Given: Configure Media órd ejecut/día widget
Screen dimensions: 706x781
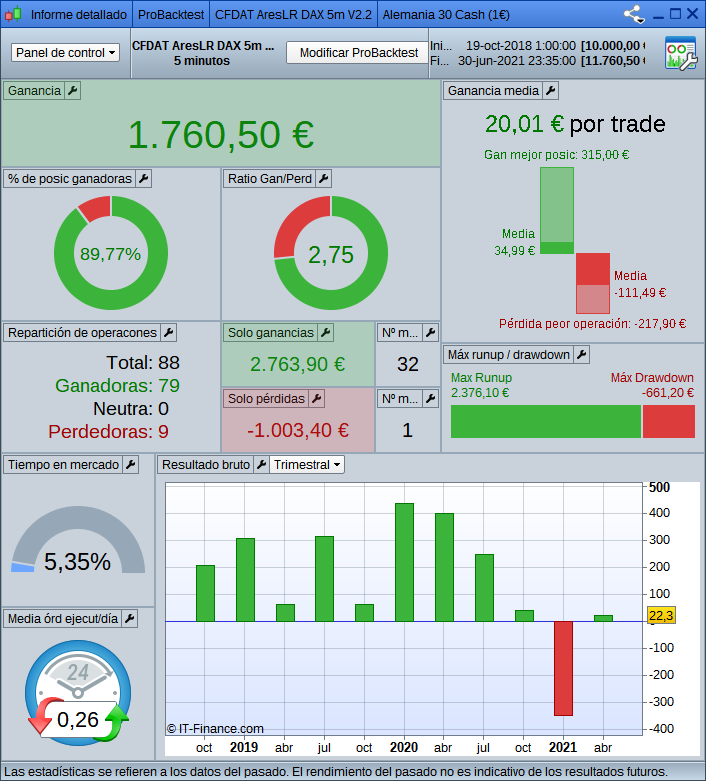Looking at the screenshot, I should pos(130,619).
